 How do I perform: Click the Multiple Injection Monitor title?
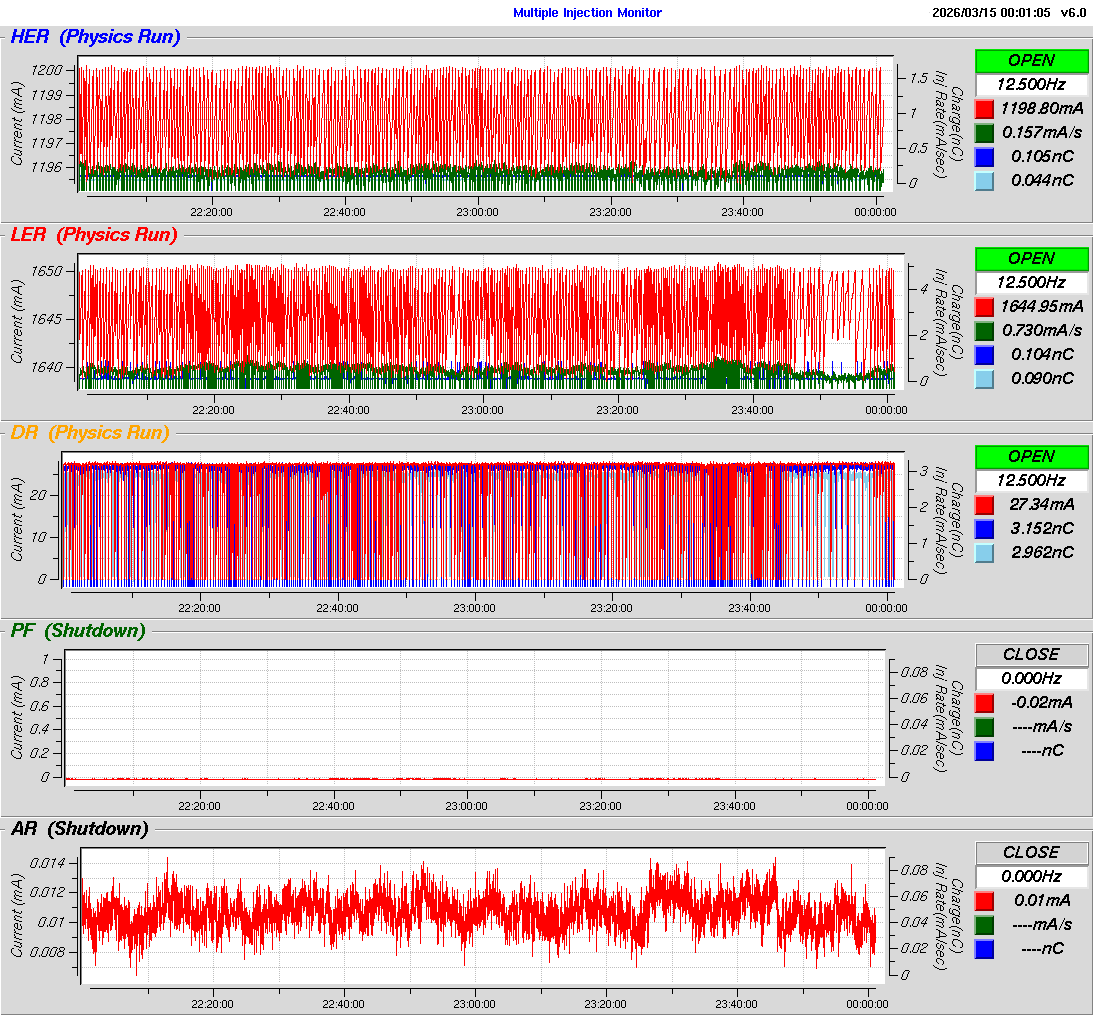tap(587, 13)
